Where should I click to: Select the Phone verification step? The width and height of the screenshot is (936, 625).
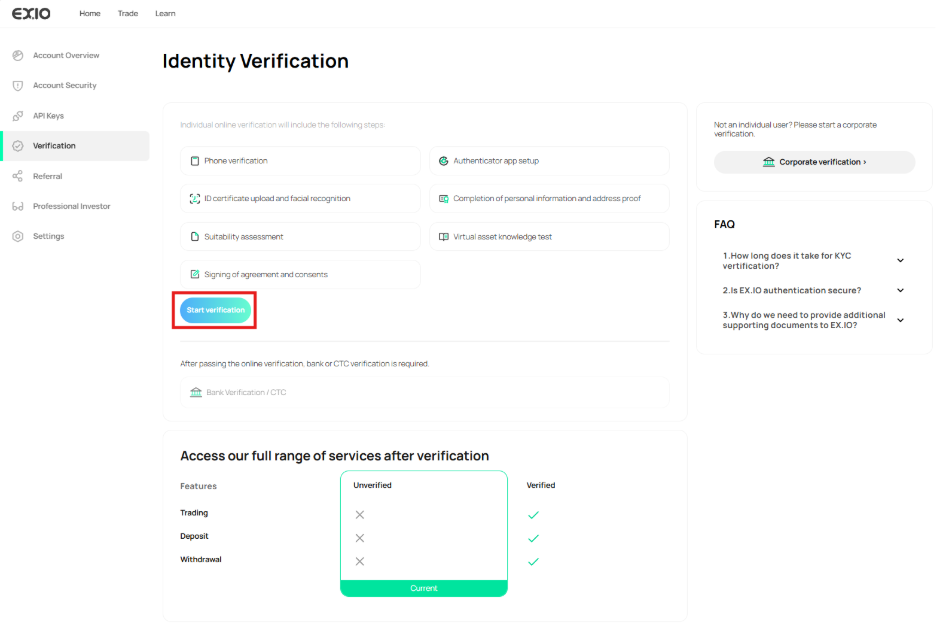(300, 161)
